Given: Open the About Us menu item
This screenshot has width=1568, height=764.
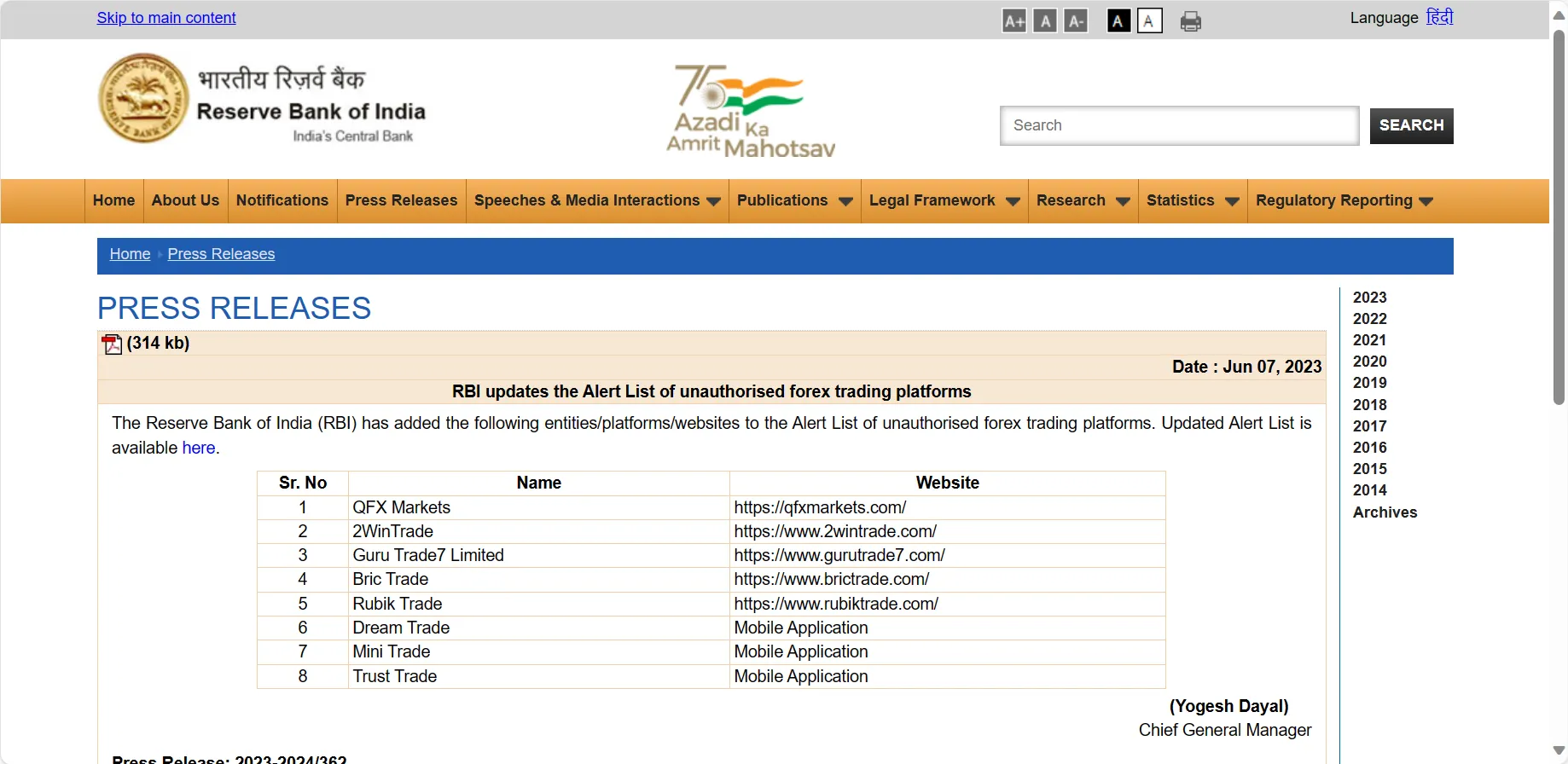Looking at the screenshot, I should 185,200.
